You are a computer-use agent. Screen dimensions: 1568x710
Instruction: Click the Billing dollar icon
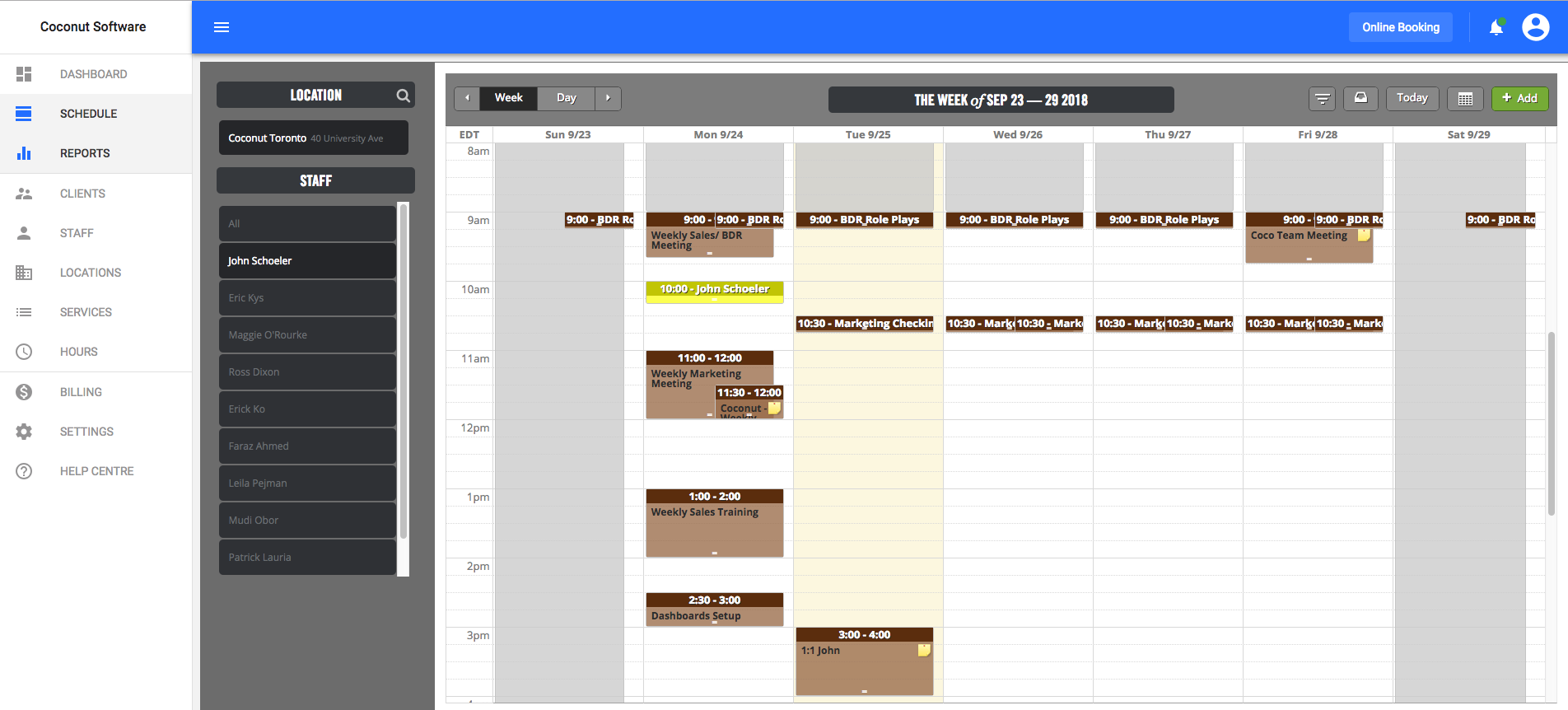pyautogui.click(x=24, y=392)
